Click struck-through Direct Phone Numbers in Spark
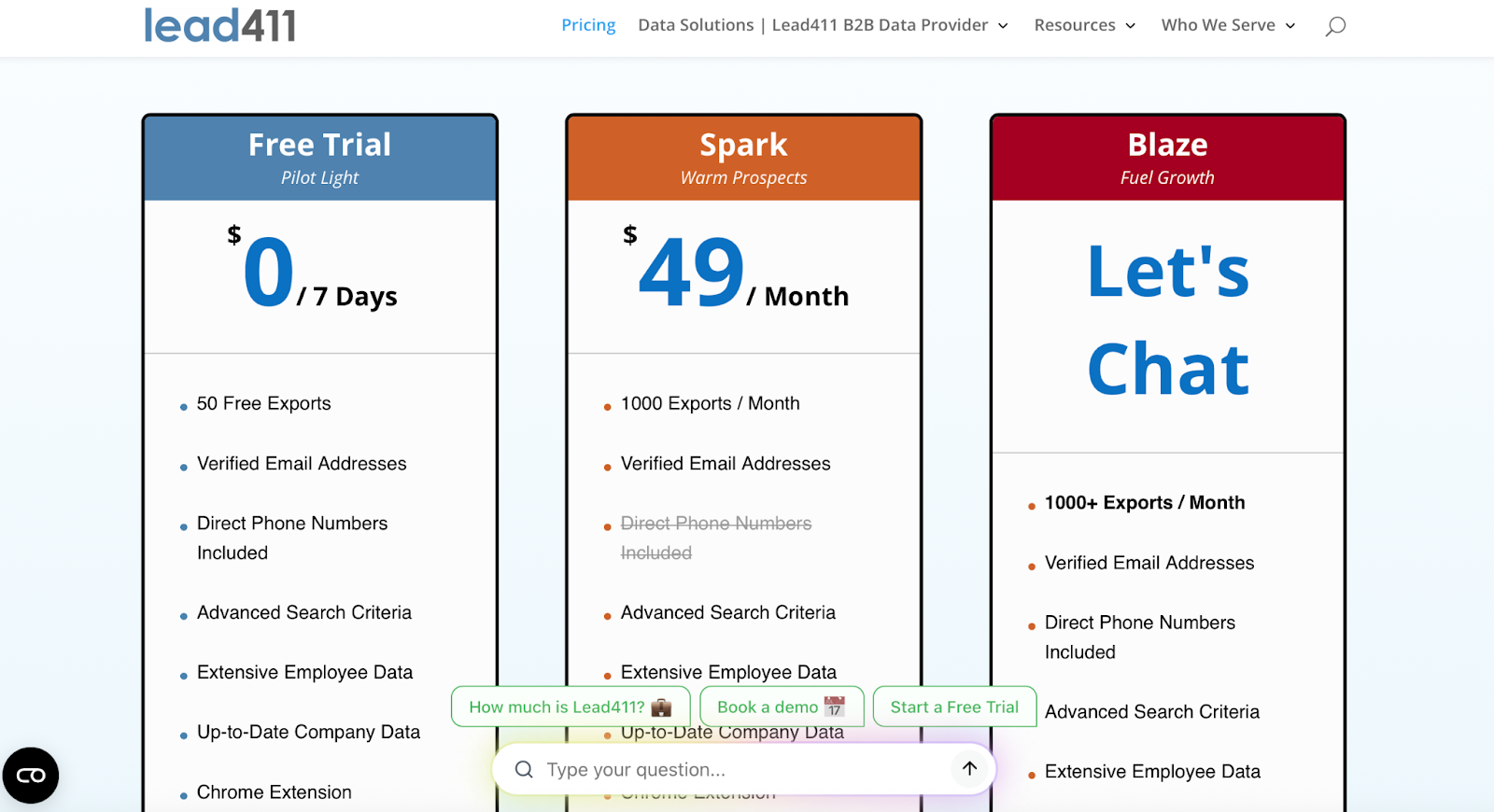 [716, 538]
